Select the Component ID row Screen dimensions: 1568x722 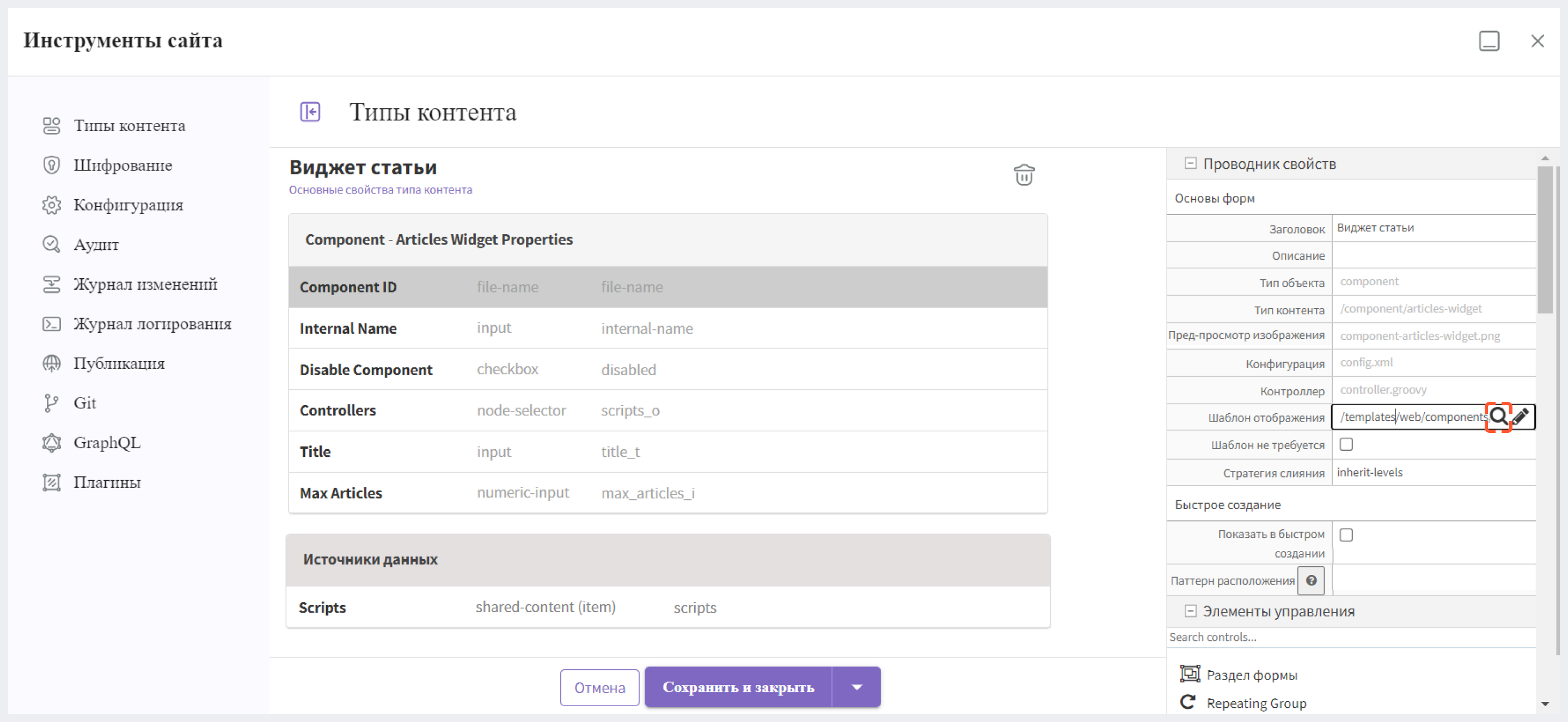667,287
